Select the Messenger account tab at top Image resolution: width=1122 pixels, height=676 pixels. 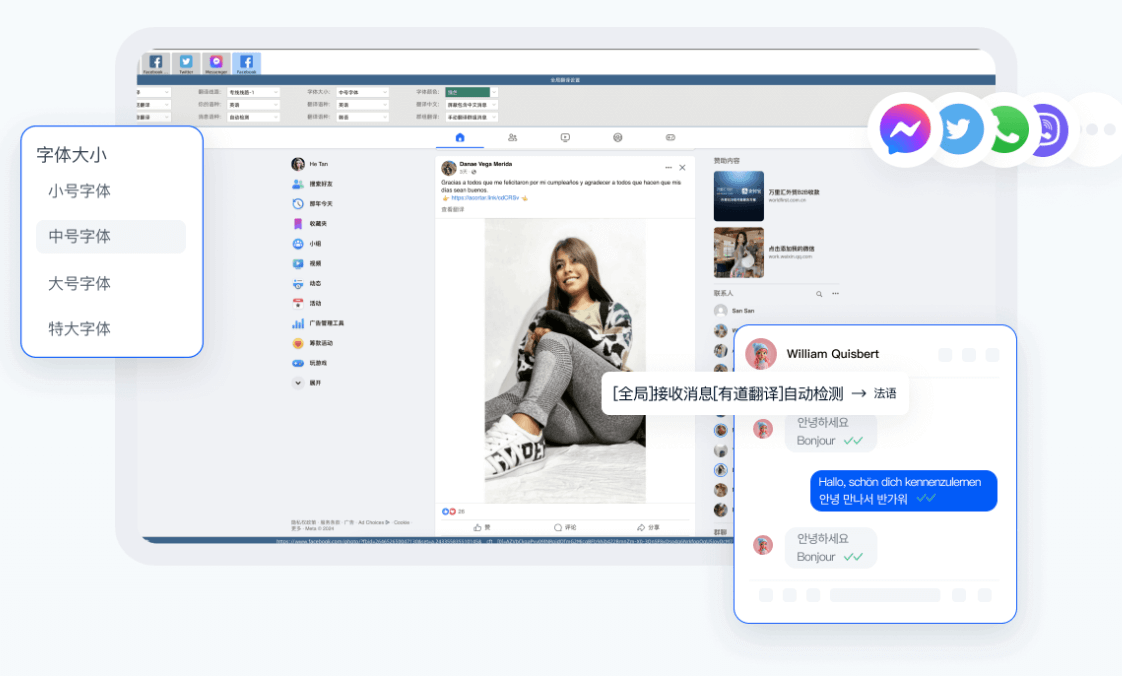[x=216, y=64]
